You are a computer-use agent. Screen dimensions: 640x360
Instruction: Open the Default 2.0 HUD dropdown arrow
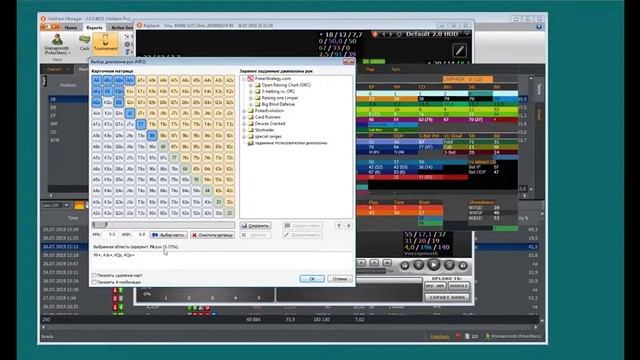coord(467,34)
